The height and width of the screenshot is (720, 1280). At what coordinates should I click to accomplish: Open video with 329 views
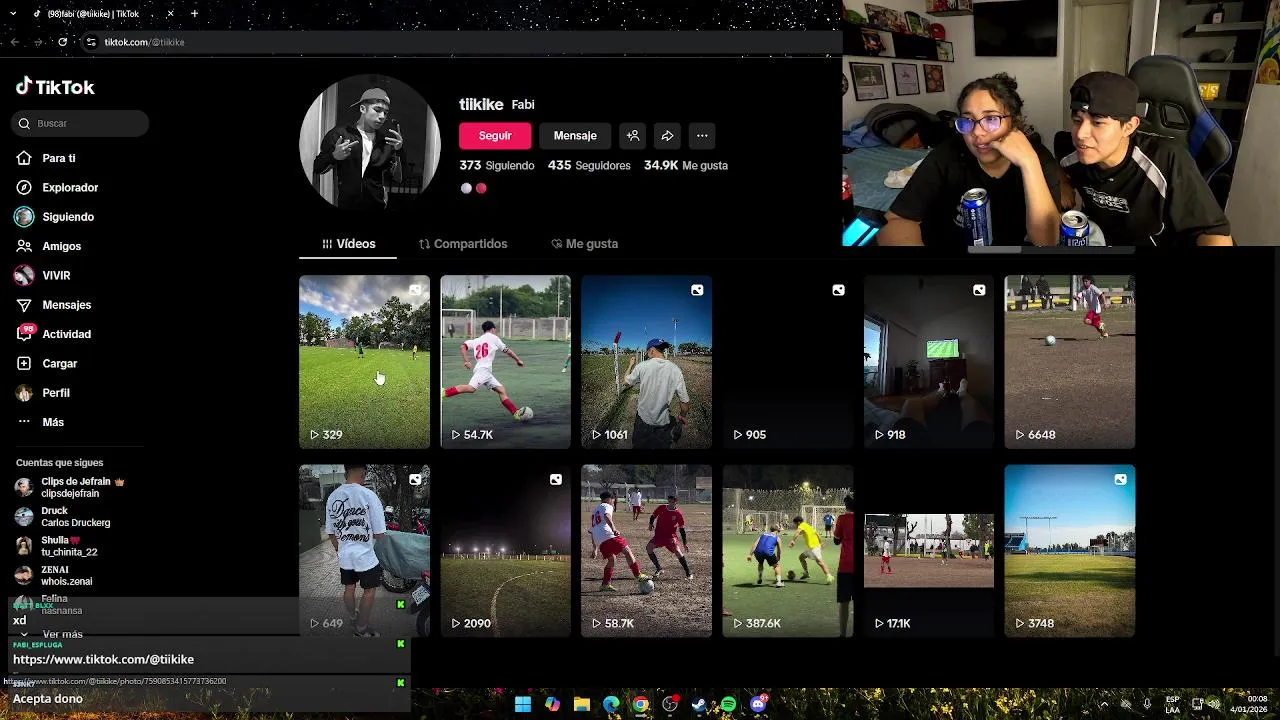point(364,361)
